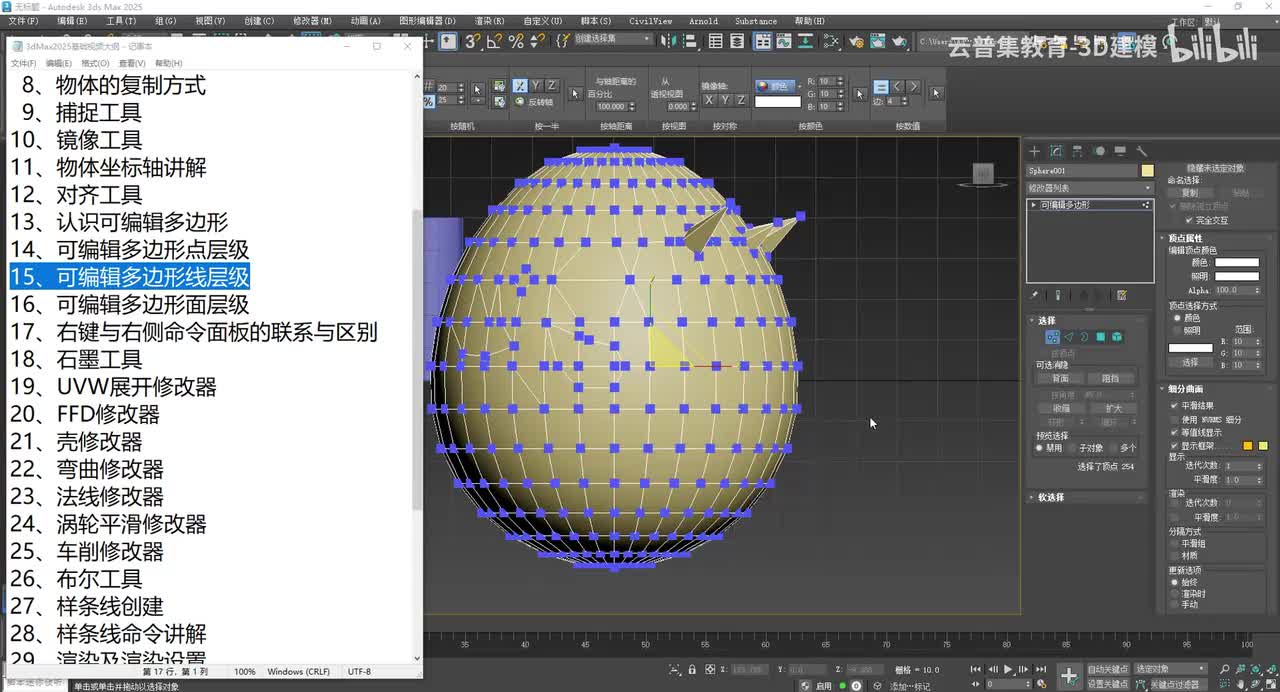
Task: Open the Curve Editor icon
Action: pyautogui.click(x=786, y=41)
